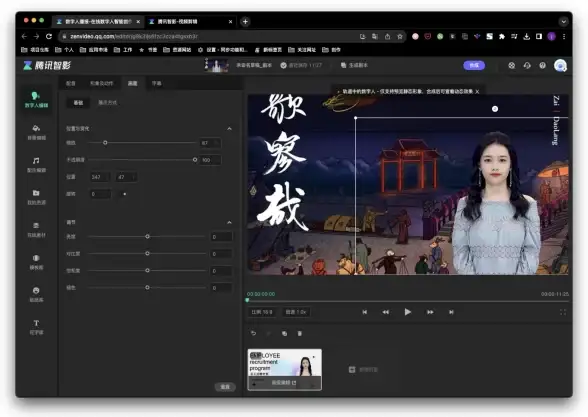This screenshot has width=588, height=417.
Task: Enter fullscreen preview mode
Action: click(563, 312)
